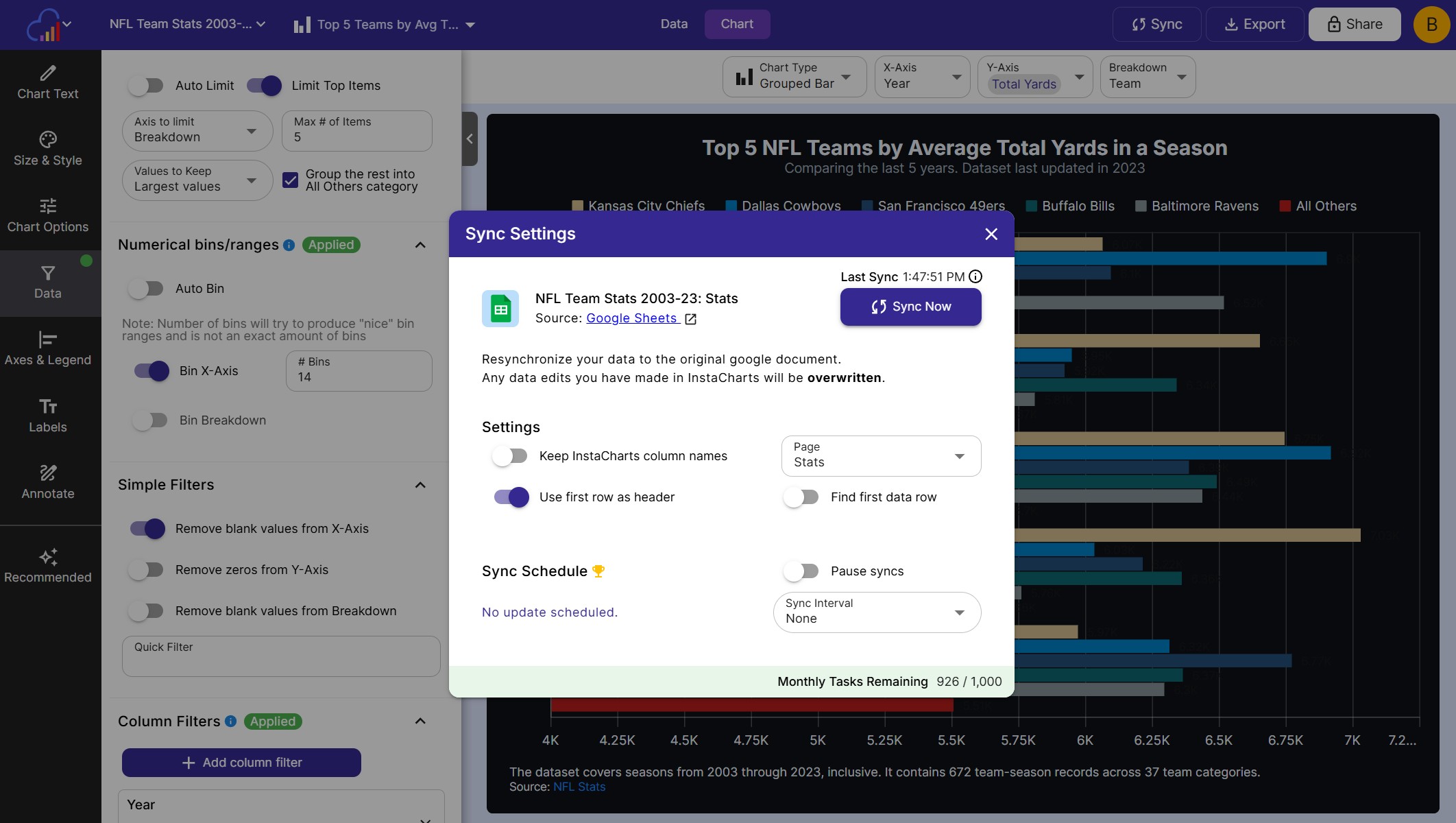Select the Data filter icon
The width and height of the screenshot is (1456, 823).
47,273
